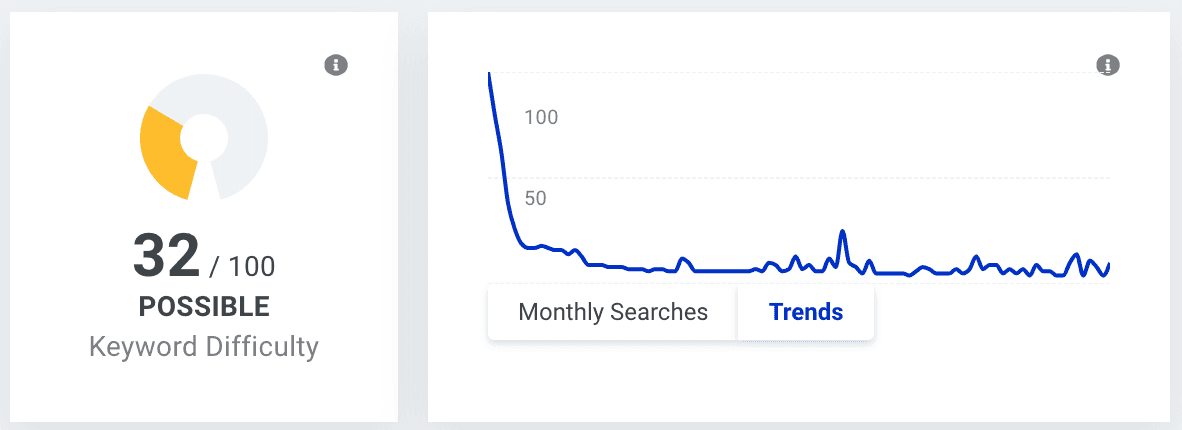This screenshot has width=1182, height=430.
Task: Click the right end of the blue trend line
Action: click(1109, 265)
